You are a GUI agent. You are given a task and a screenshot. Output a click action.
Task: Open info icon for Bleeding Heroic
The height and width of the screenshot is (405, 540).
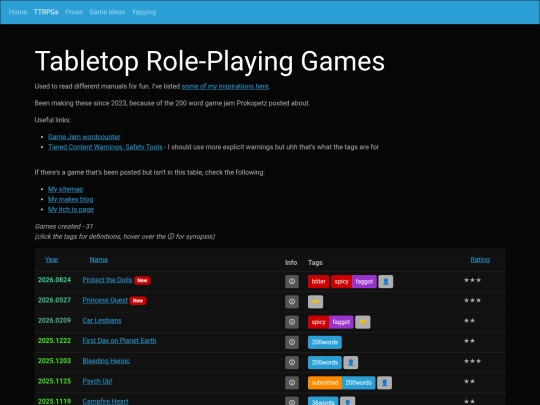pos(292,362)
